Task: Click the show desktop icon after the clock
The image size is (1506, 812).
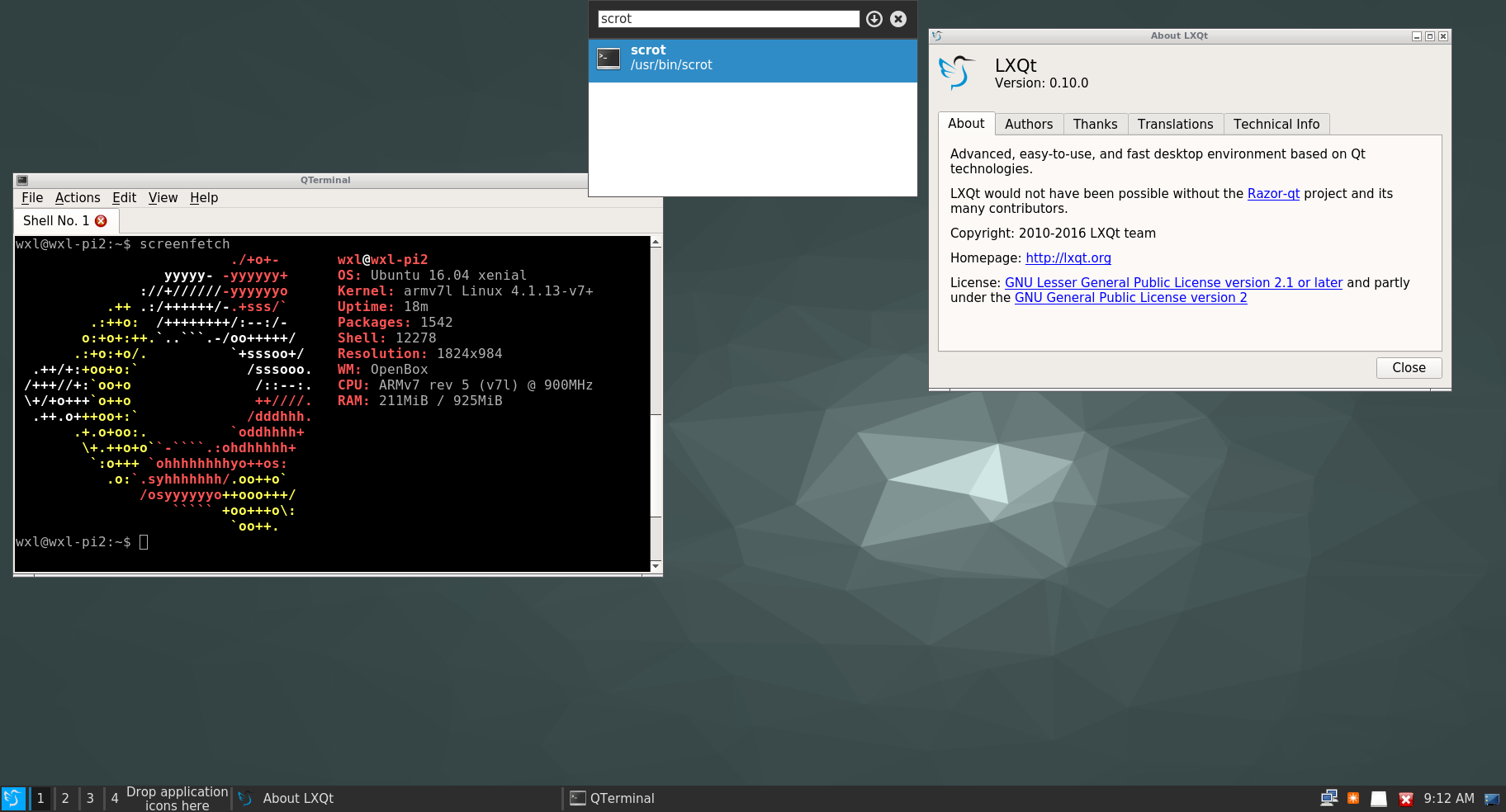Action: point(1492,799)
